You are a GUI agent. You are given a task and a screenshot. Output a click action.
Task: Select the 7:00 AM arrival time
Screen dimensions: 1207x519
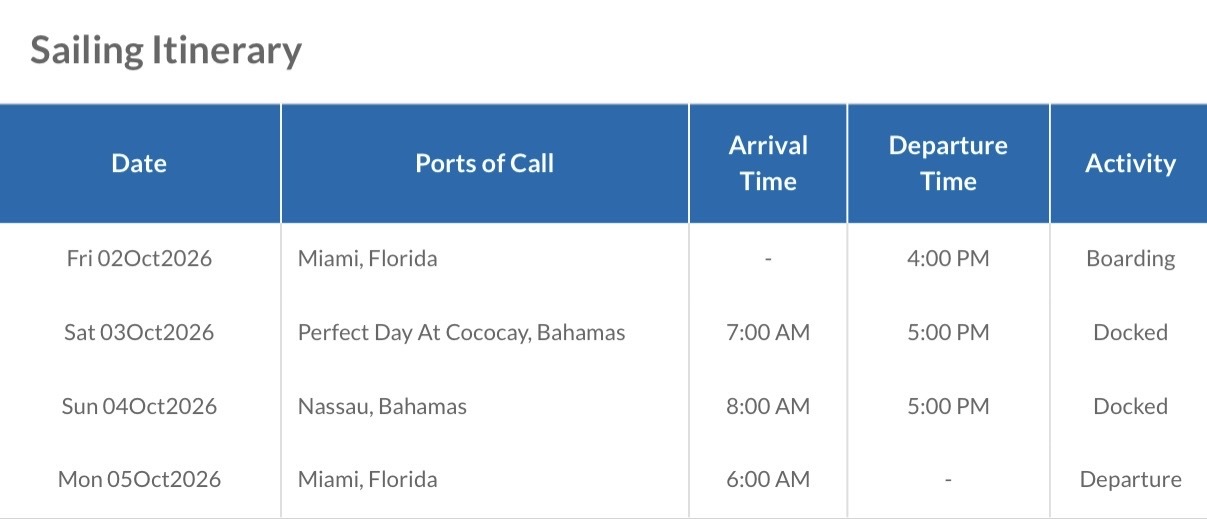click(768, 332)
